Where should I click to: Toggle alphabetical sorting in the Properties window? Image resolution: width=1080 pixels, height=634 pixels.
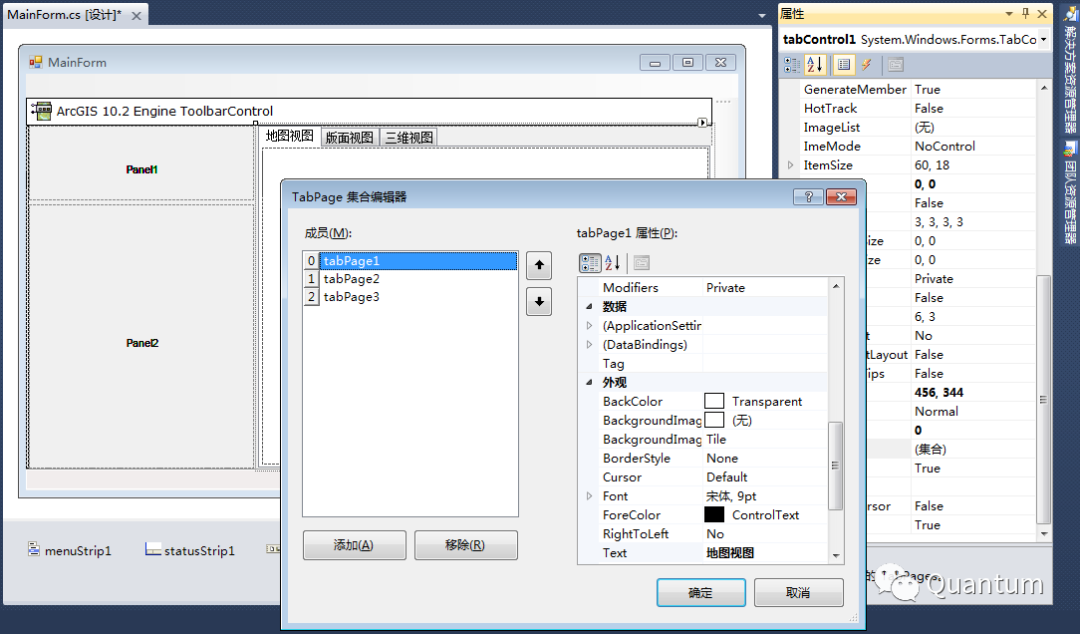click(x=812, y=66)
